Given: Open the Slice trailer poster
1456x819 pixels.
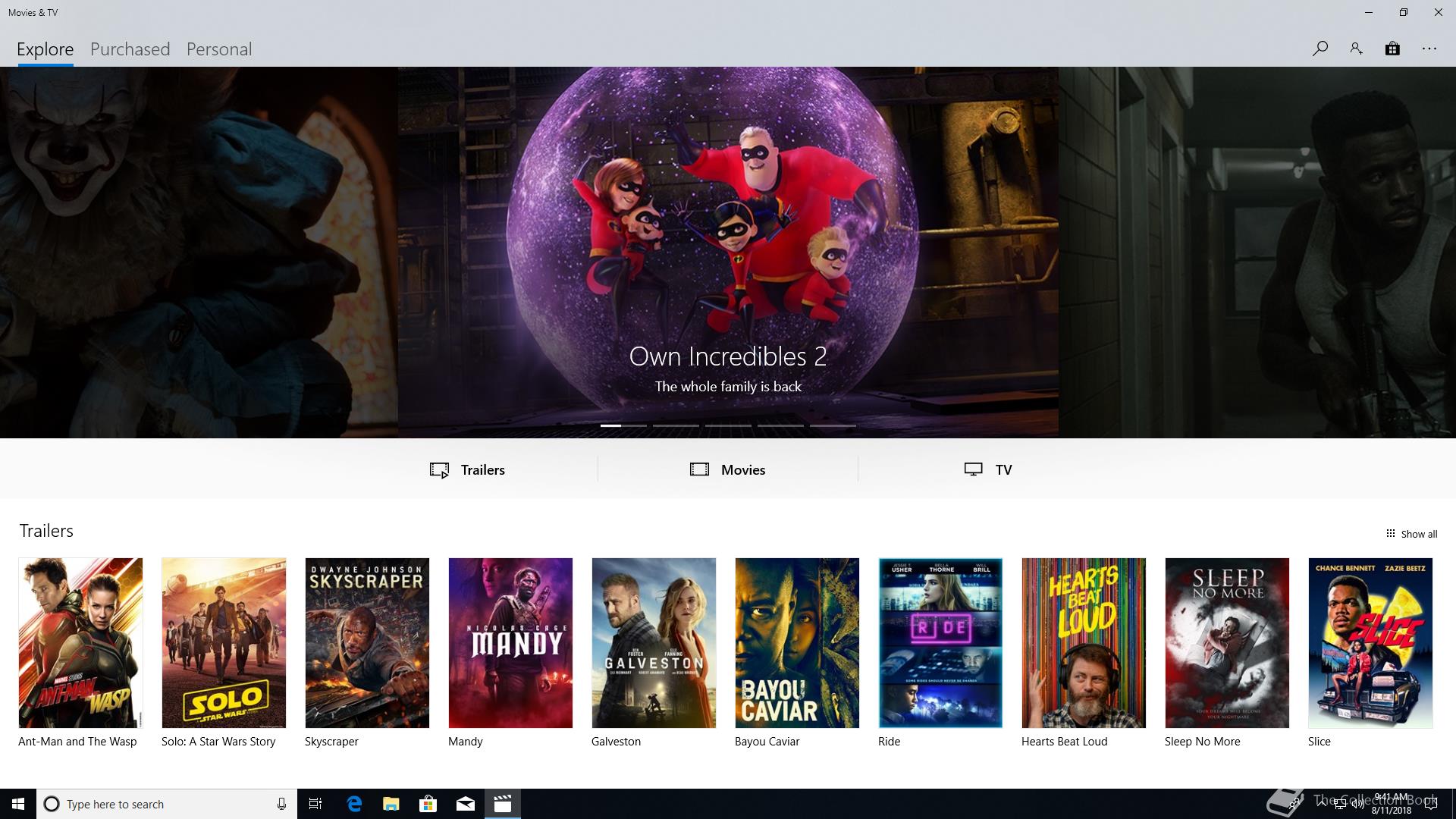Looking at the screenshot, I should click(x=1370, y=643).
